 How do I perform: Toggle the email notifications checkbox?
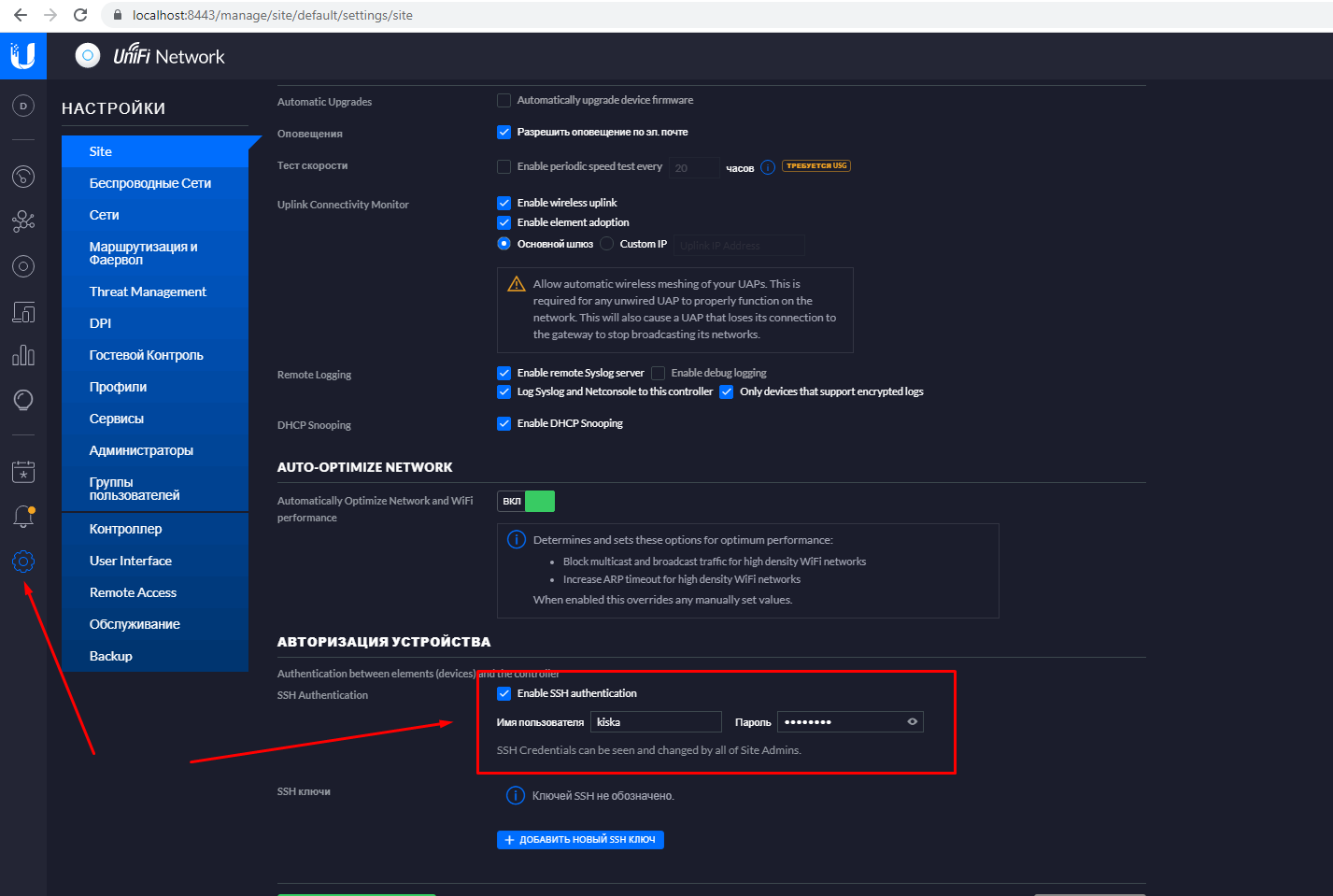click(503, 132)
